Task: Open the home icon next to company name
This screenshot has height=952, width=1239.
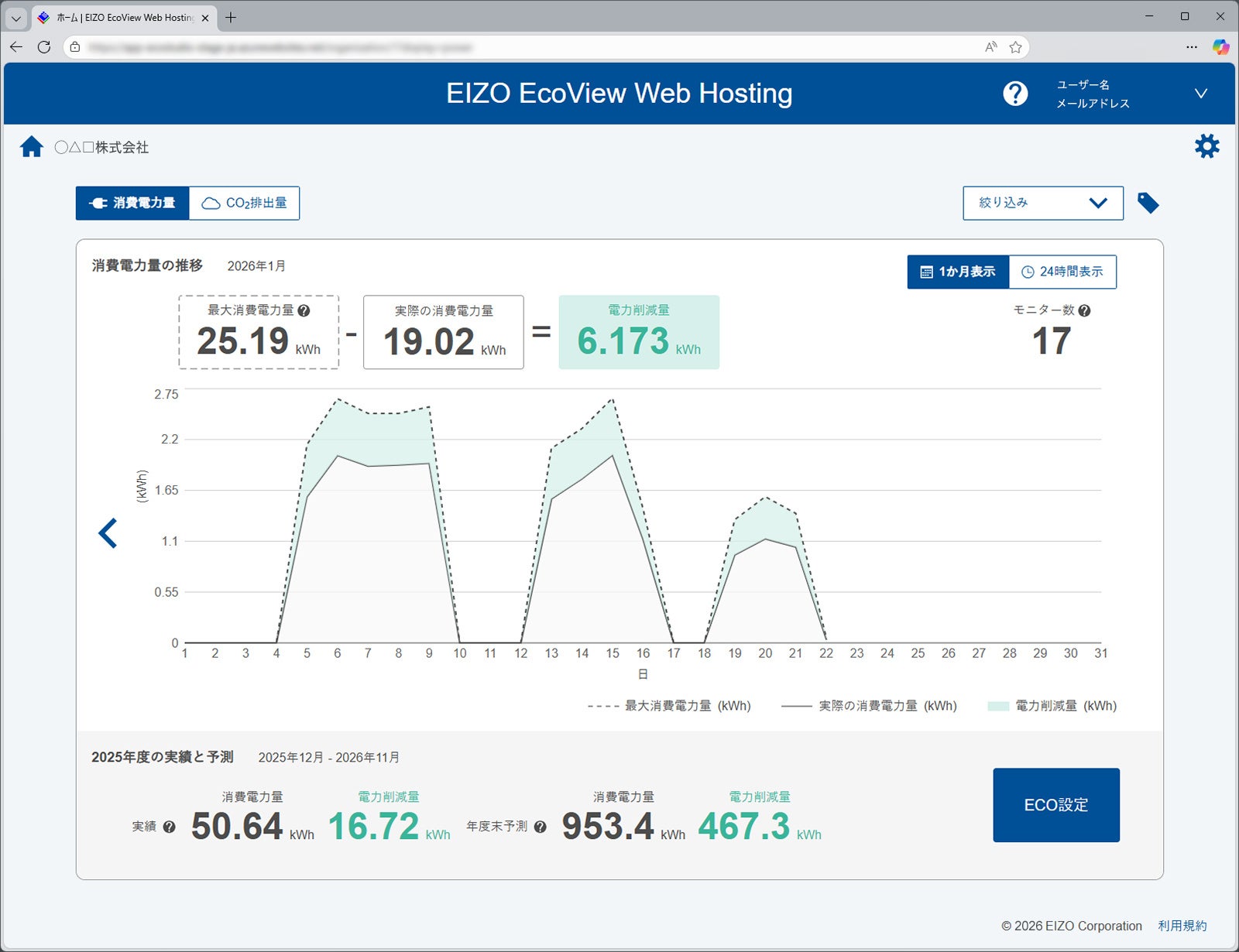Action: [x=32, y=146]
